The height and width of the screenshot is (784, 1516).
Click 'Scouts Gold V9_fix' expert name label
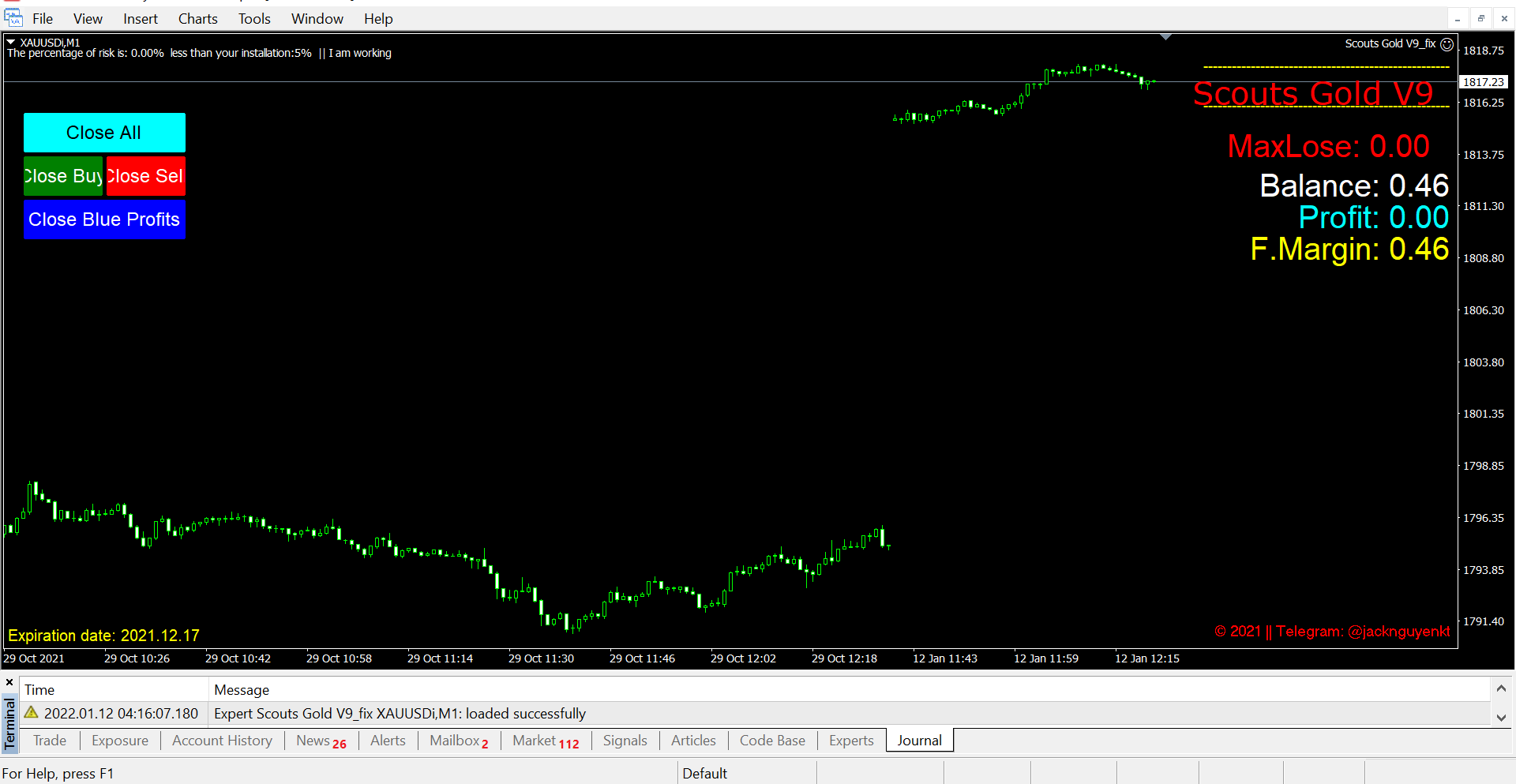(x=1390, y=44)
